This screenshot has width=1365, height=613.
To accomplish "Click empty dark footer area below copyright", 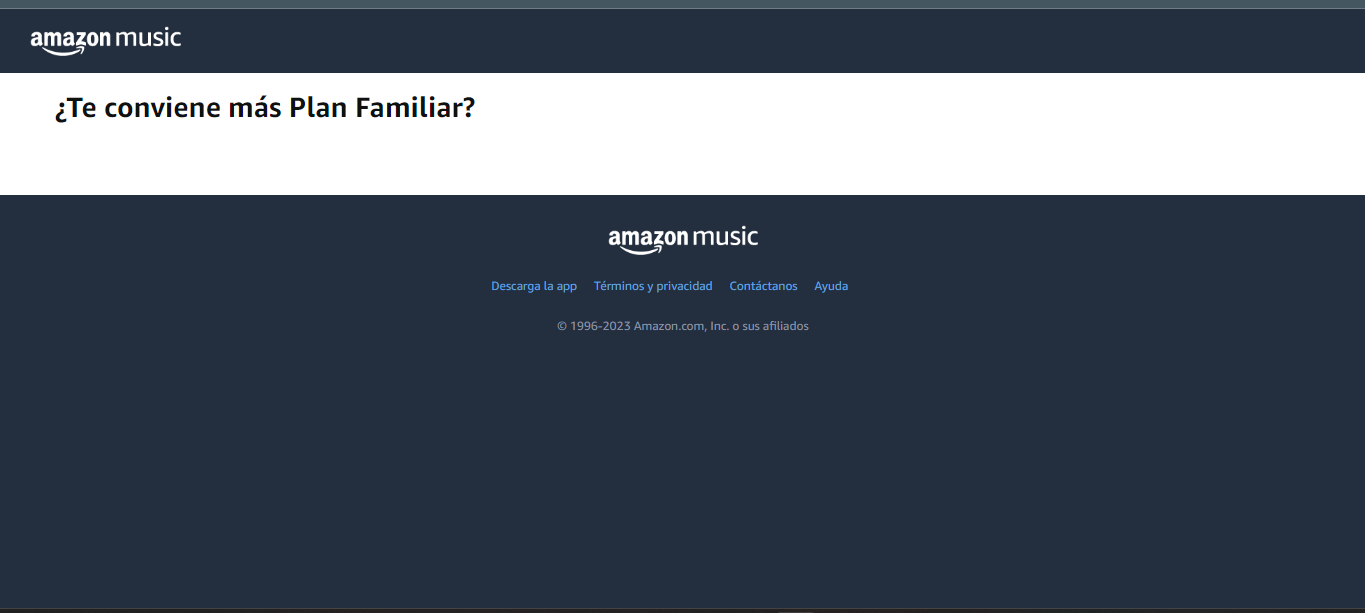I will 682,470.
